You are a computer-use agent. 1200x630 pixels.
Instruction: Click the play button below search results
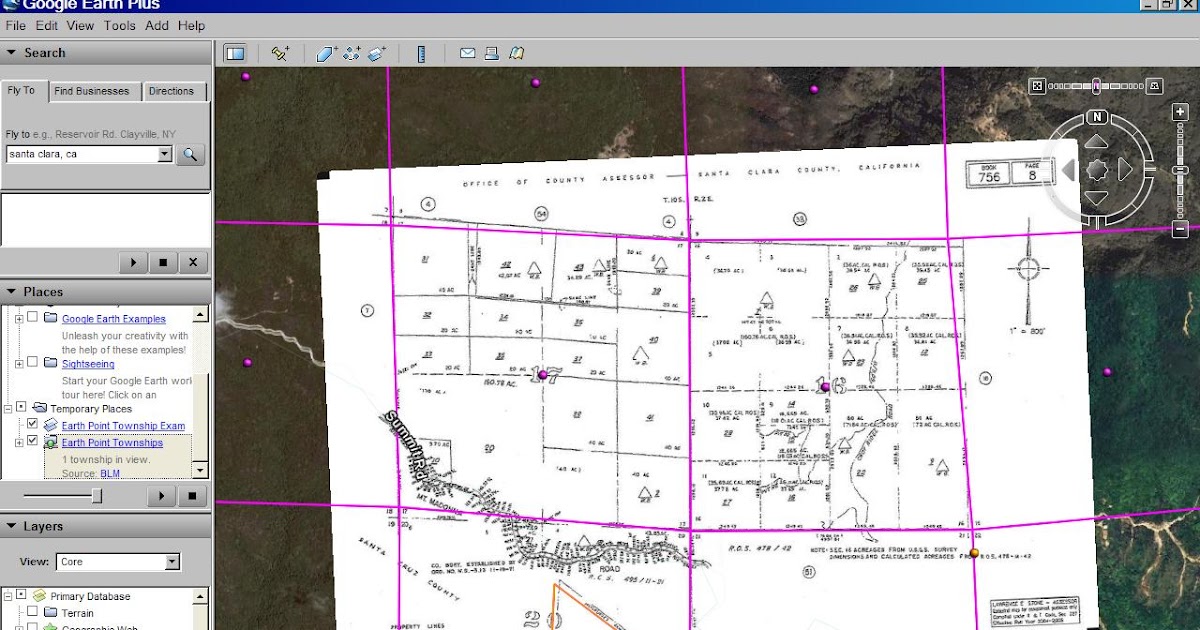[x=132, y=263]
